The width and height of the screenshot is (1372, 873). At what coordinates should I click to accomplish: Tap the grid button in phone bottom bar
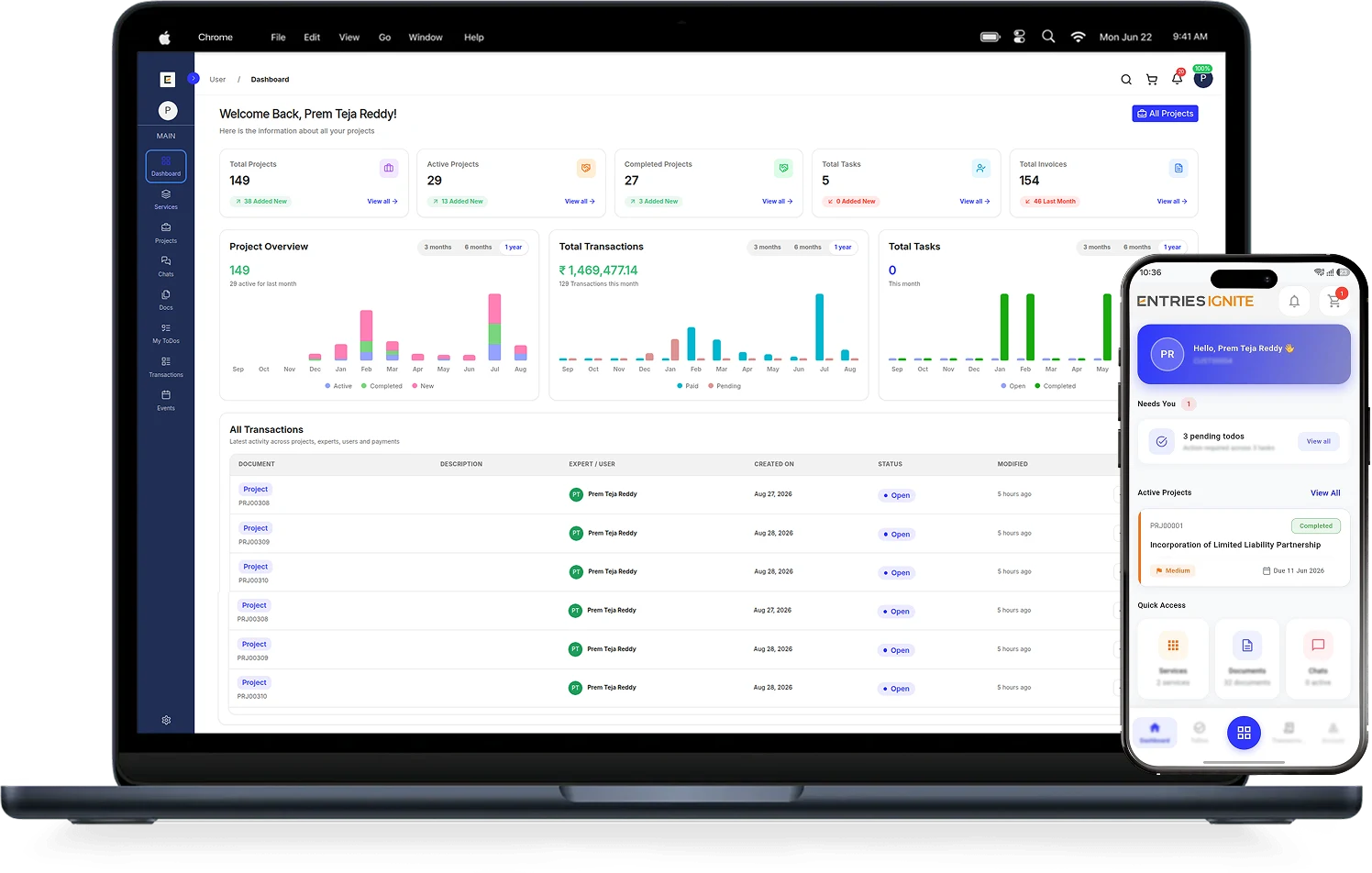(x=1244, y=733)
